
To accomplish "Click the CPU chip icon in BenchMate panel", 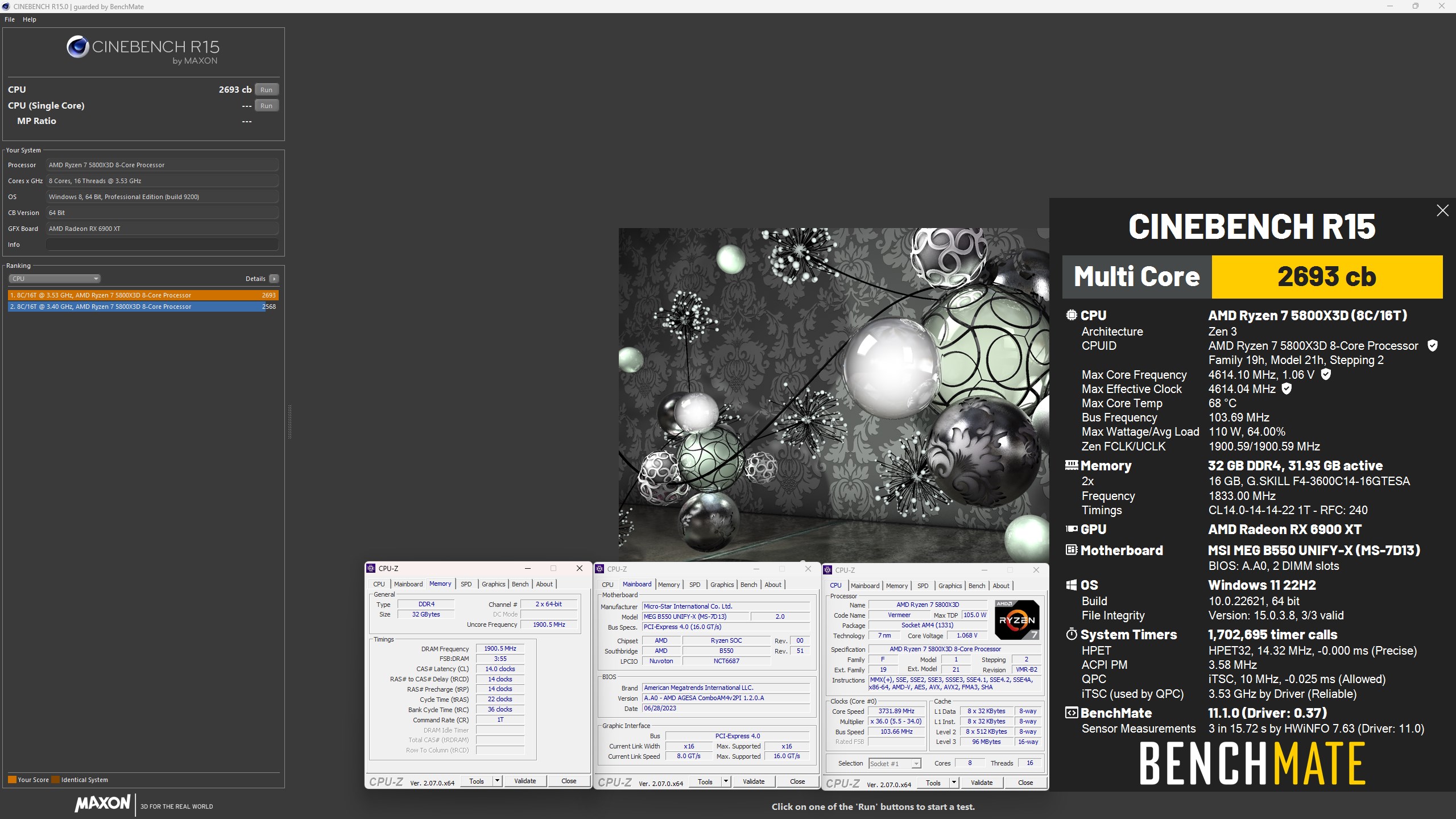I will [1072, 315].
